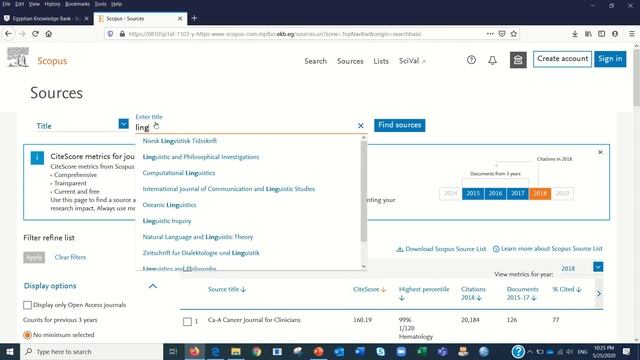The width and height of the screenshot is (640, 360).
Task: Select Linguistic Inquiry suggestion
Action: coord(167,221)
